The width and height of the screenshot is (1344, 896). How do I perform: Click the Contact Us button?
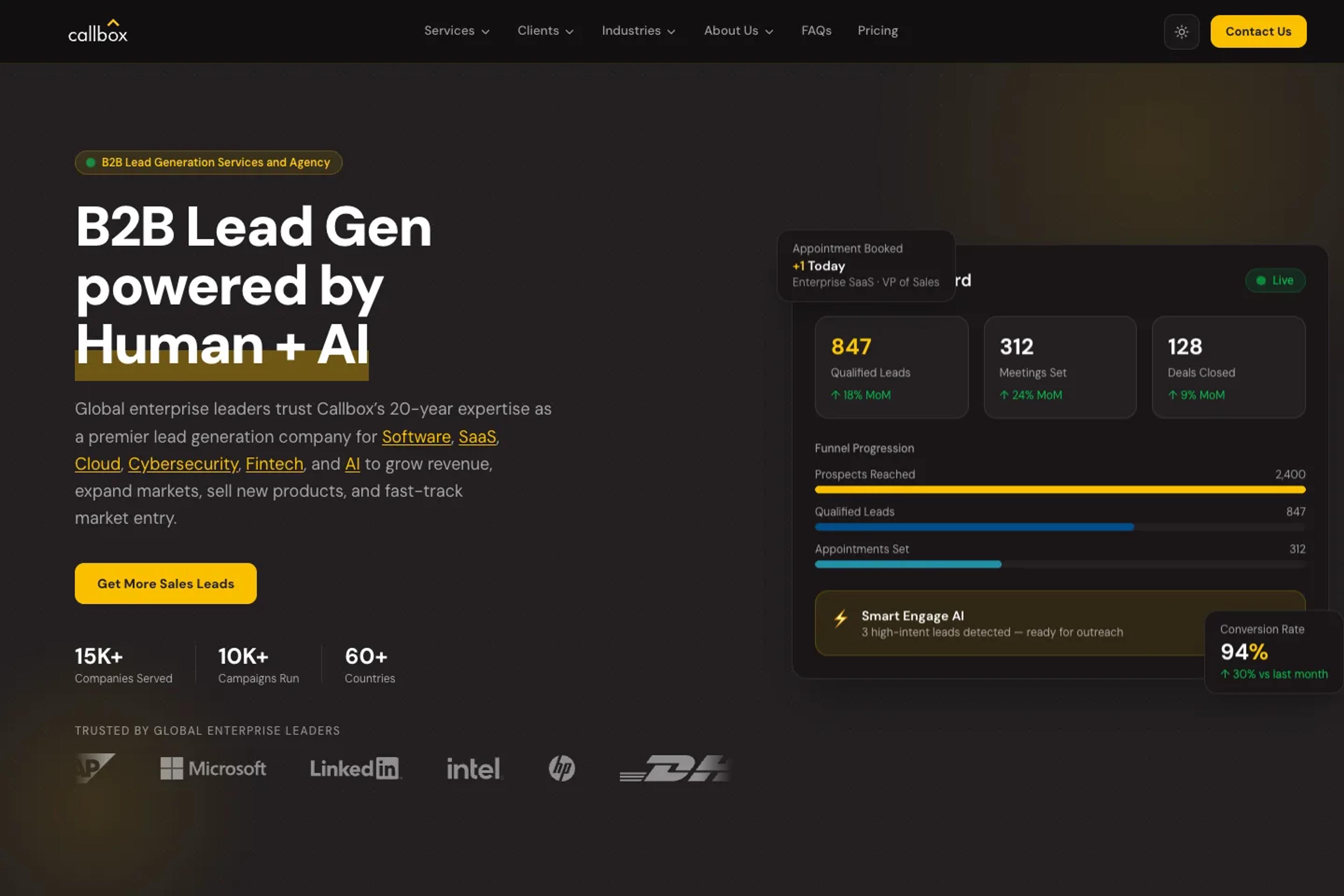tap(1258, 31)
